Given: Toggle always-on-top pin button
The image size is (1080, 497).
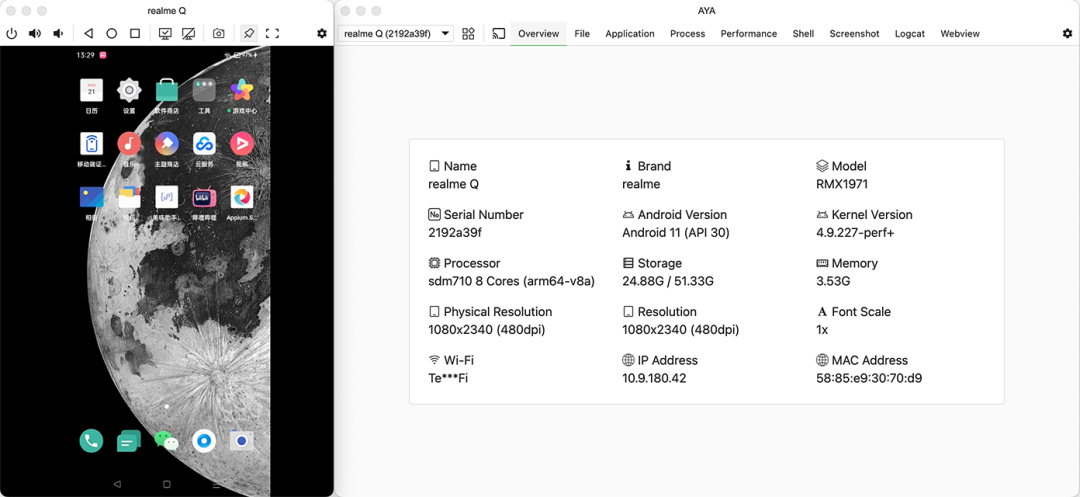Looking at the screenshot, I should point(249,34).
